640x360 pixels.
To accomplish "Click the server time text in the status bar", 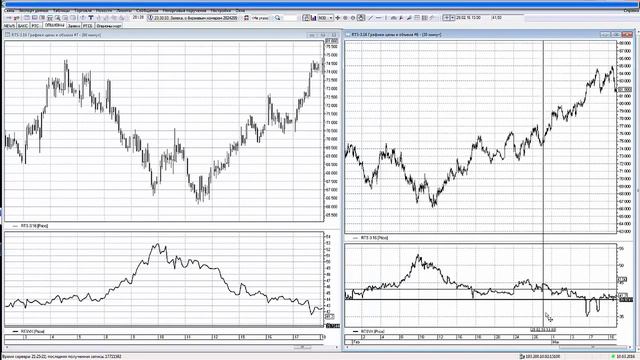I will (x=62, y=357).
